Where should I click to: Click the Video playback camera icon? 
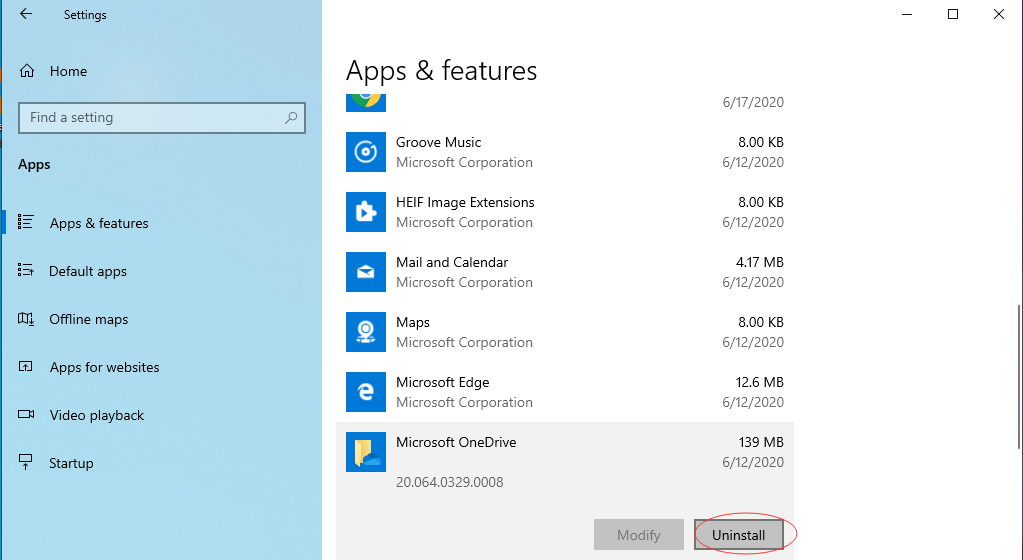pyautogui.click(x=26, y=414)
